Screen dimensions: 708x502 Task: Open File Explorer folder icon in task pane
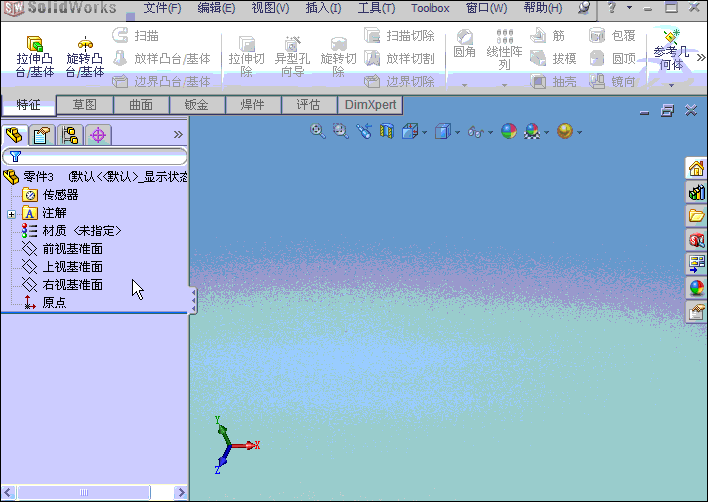(696, 215)
